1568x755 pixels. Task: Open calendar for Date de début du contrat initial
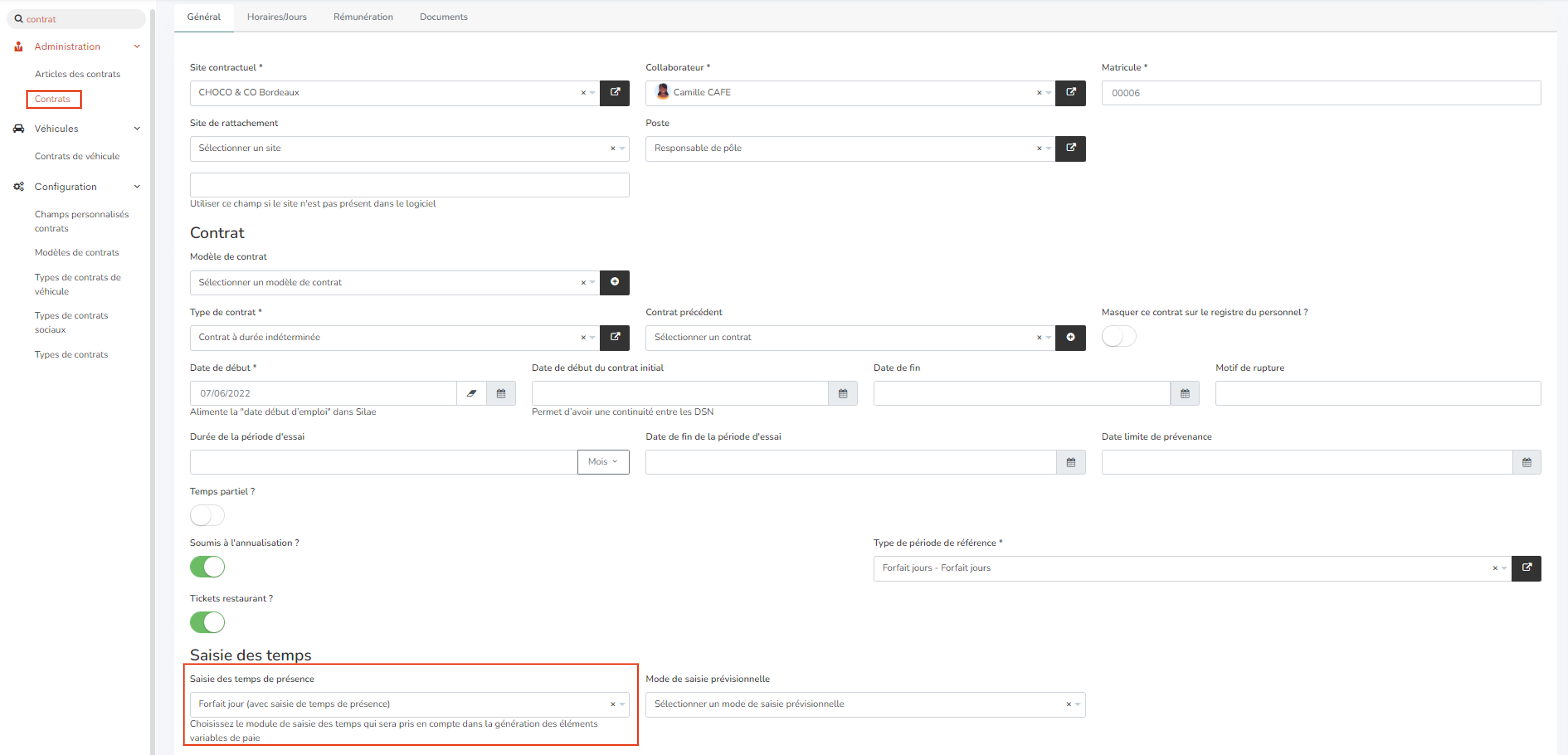[x=842, y=393]
